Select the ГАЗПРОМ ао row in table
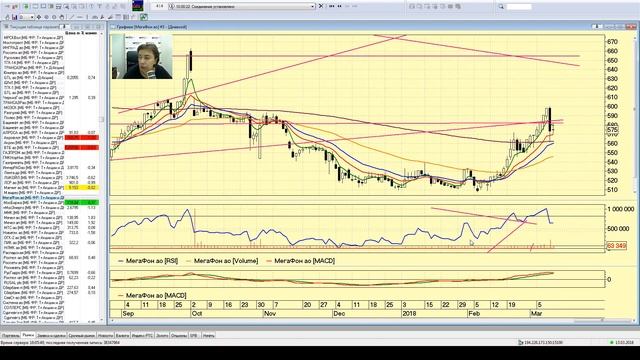The width and height of the screenshot is (640, 360). click(50, 153)
